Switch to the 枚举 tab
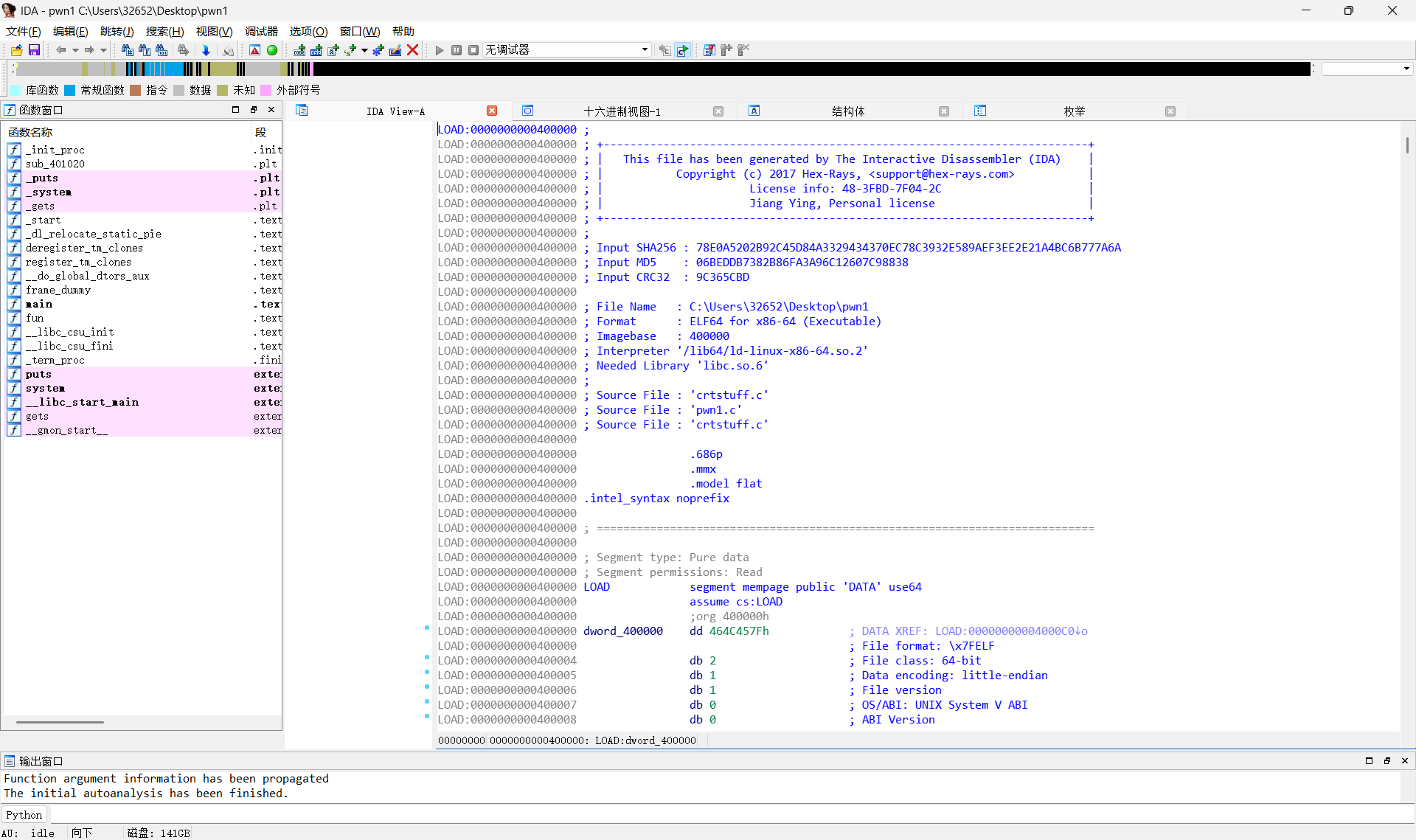The image size is (1416, 840). [x=1075, y=111]
